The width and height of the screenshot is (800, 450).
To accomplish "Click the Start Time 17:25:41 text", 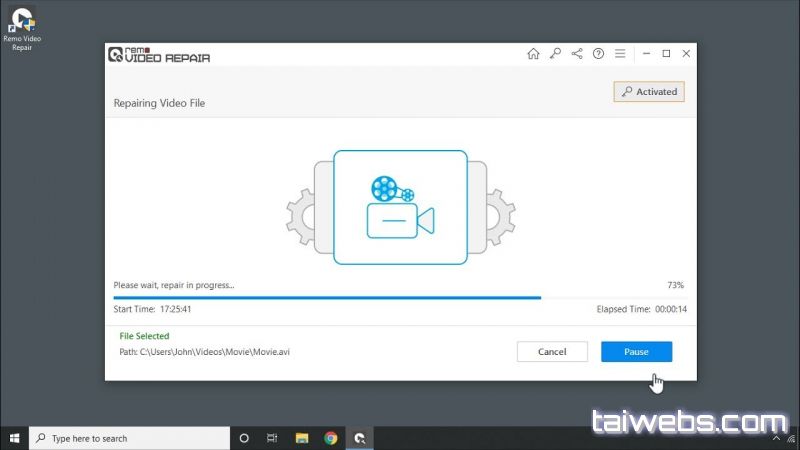I will tap(153, 309).
